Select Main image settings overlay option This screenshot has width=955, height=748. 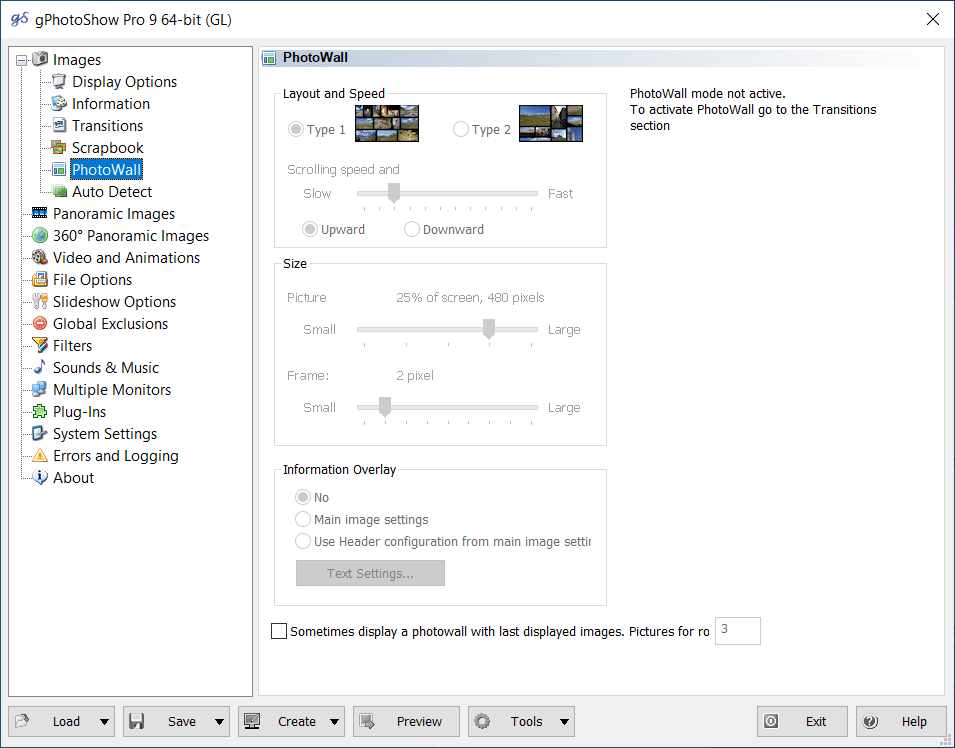tap(303, 519)
